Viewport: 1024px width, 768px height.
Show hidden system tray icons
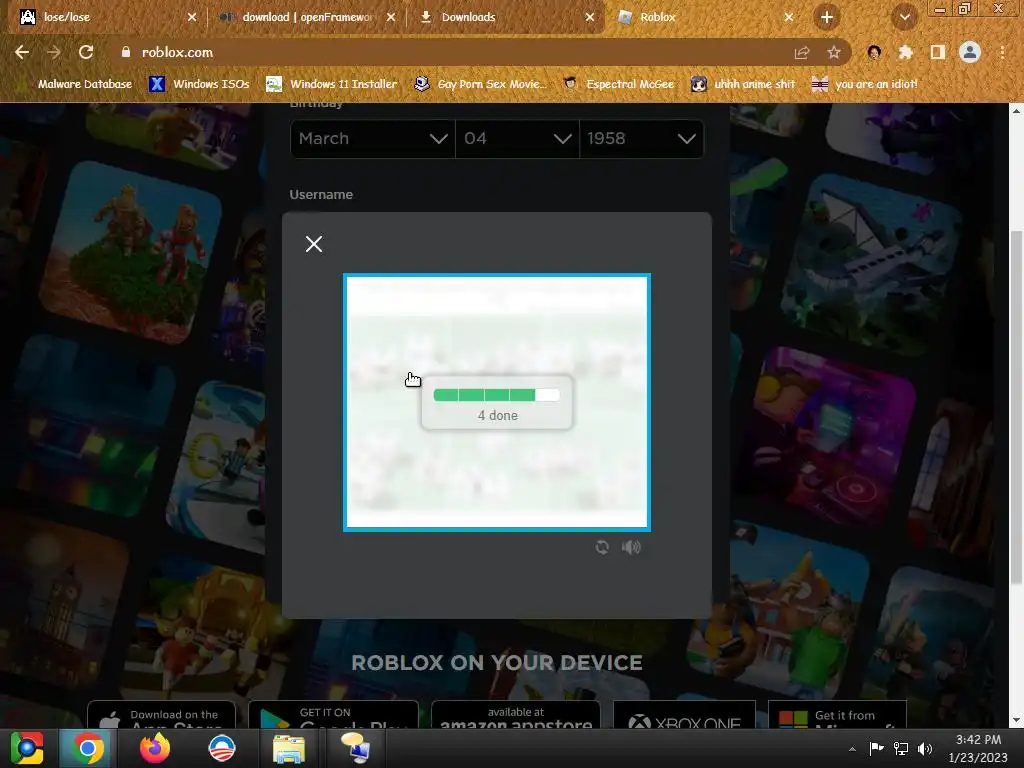coord(852,749)
